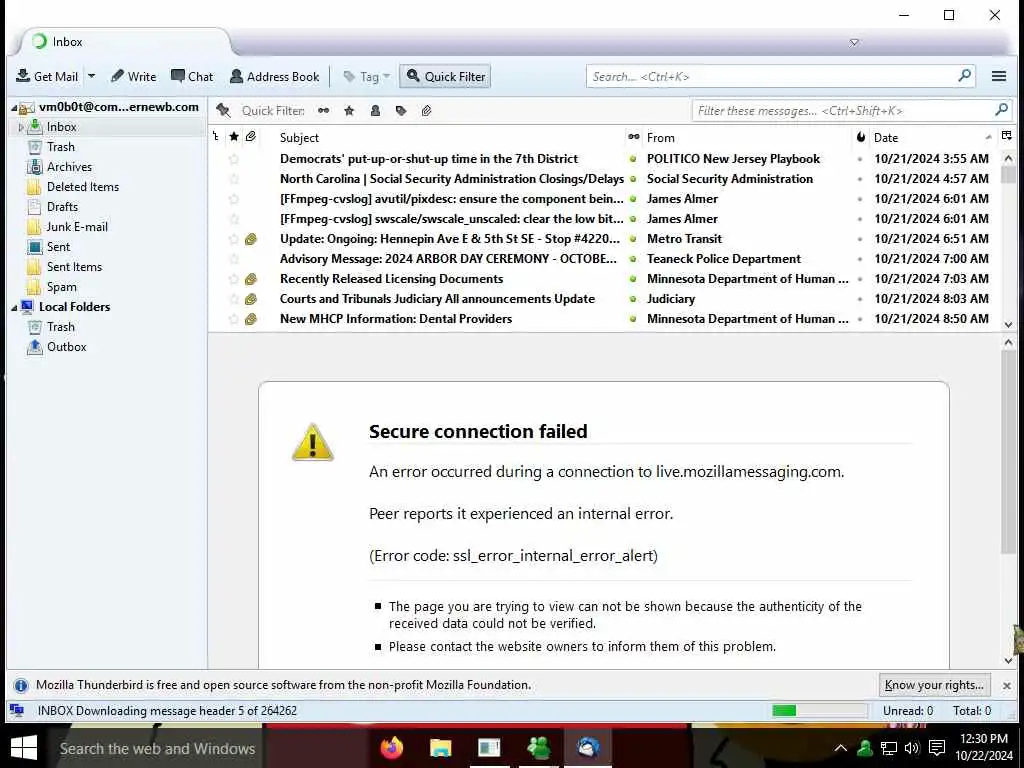The height and width of the screenshot is (768, 1024).
Task: Click the Get Mail button
Action: click(46, 76)
